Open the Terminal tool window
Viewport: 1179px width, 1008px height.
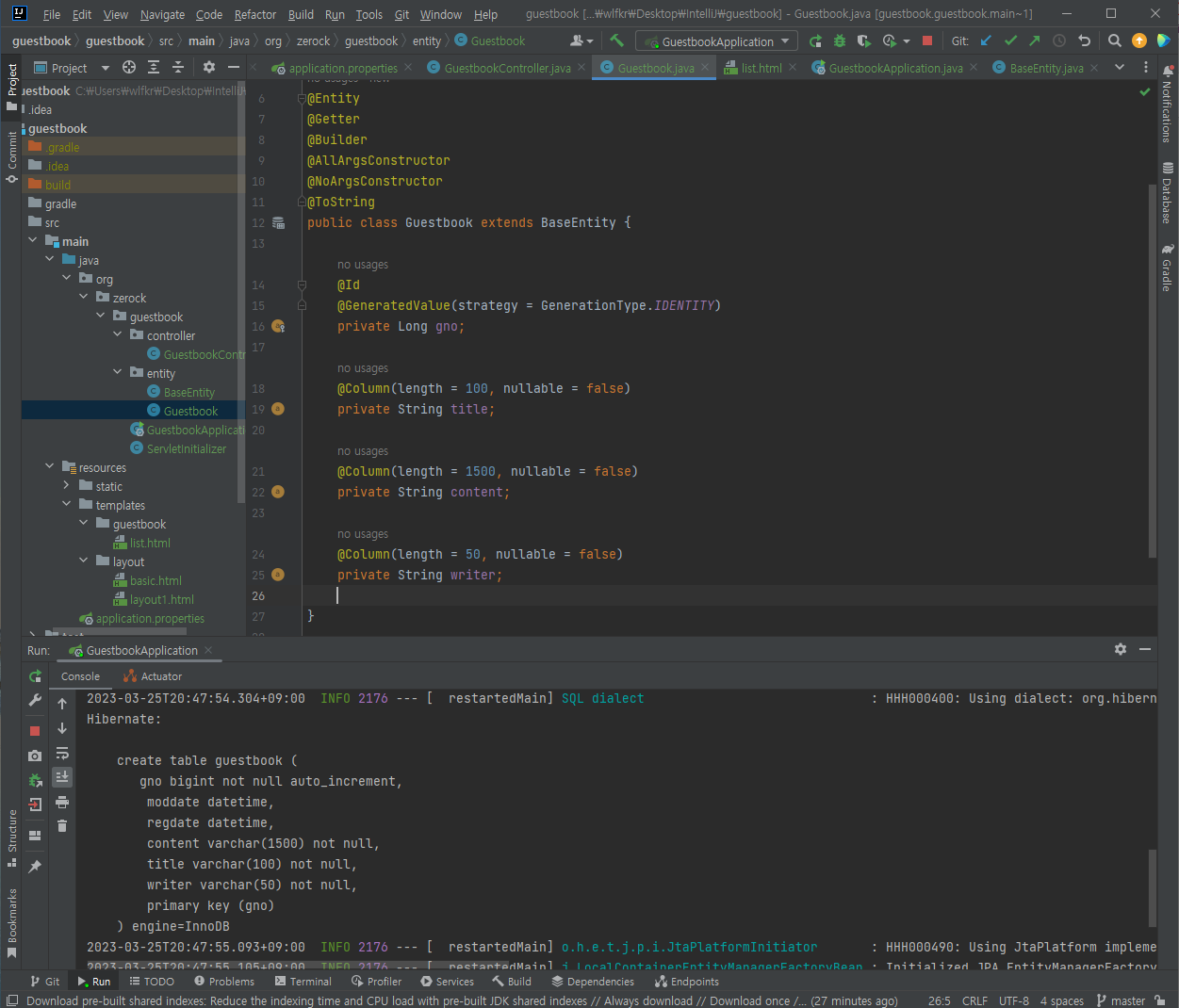click(303, 982)
